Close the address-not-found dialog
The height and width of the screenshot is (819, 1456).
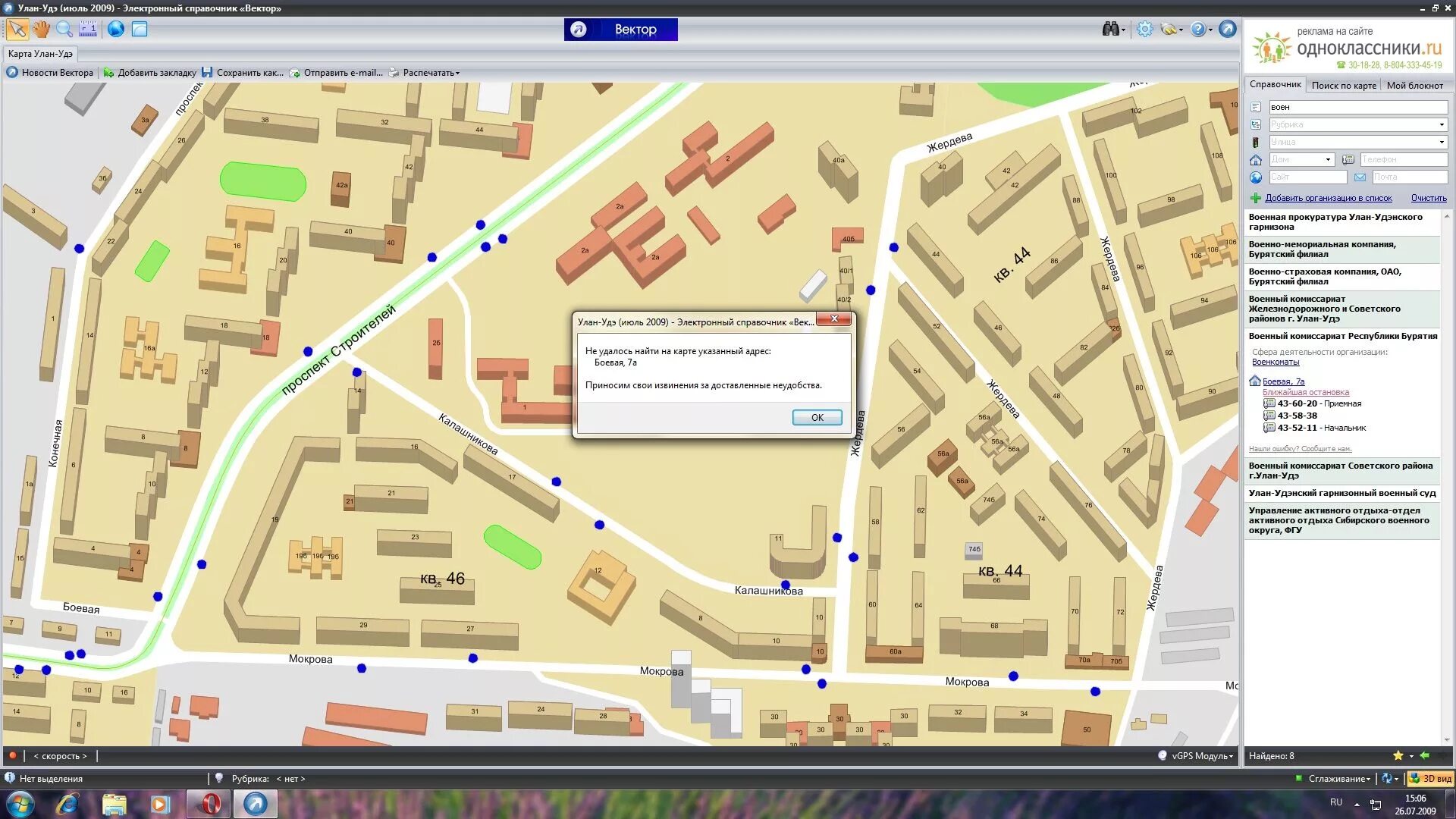coord(833,319)
